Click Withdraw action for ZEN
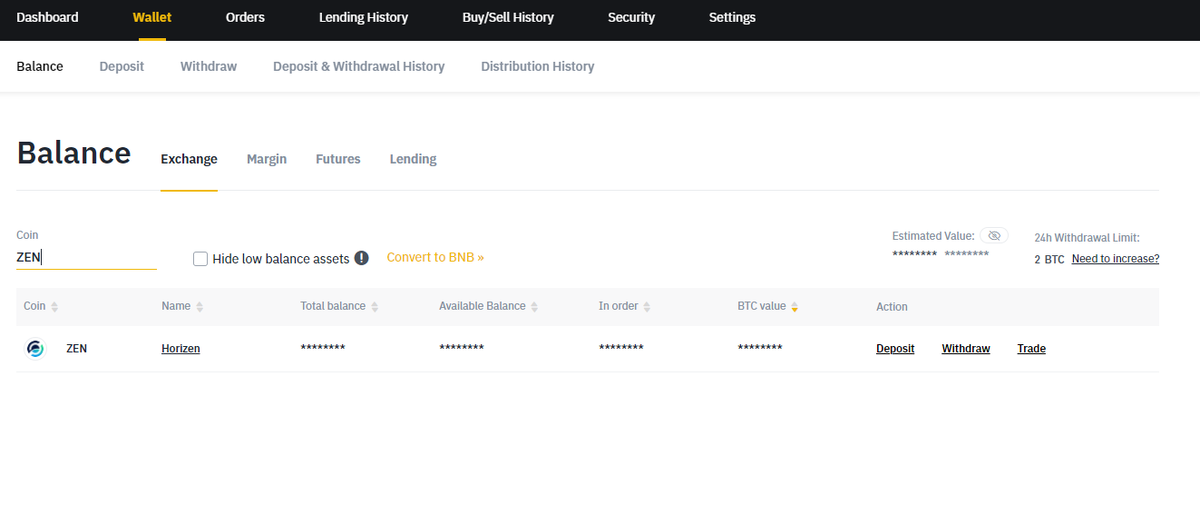Image resolution: width=1200 pixels, height=505 pixels. coord(966,349)
